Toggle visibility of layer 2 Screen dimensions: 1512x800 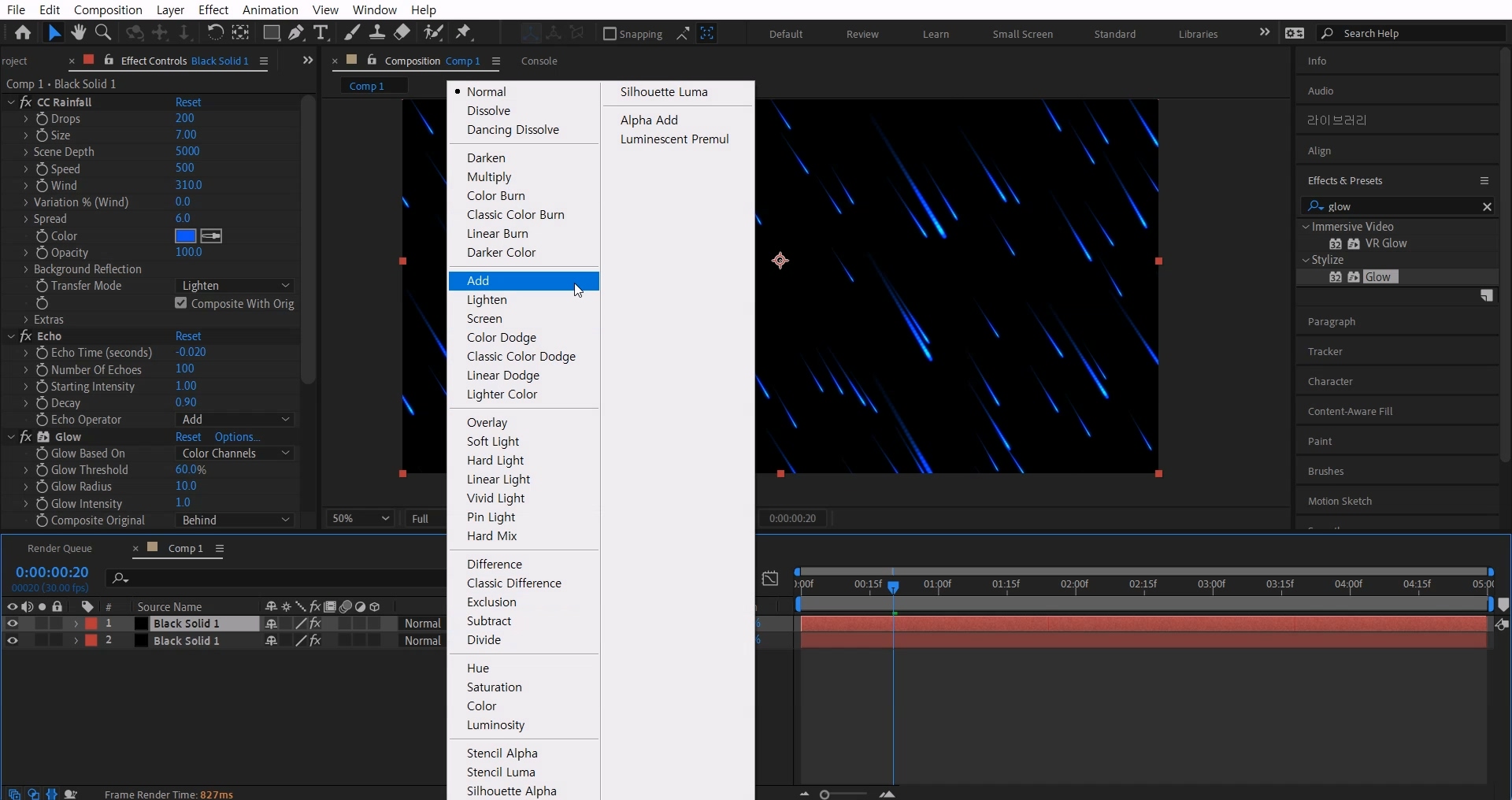[12, 641]
